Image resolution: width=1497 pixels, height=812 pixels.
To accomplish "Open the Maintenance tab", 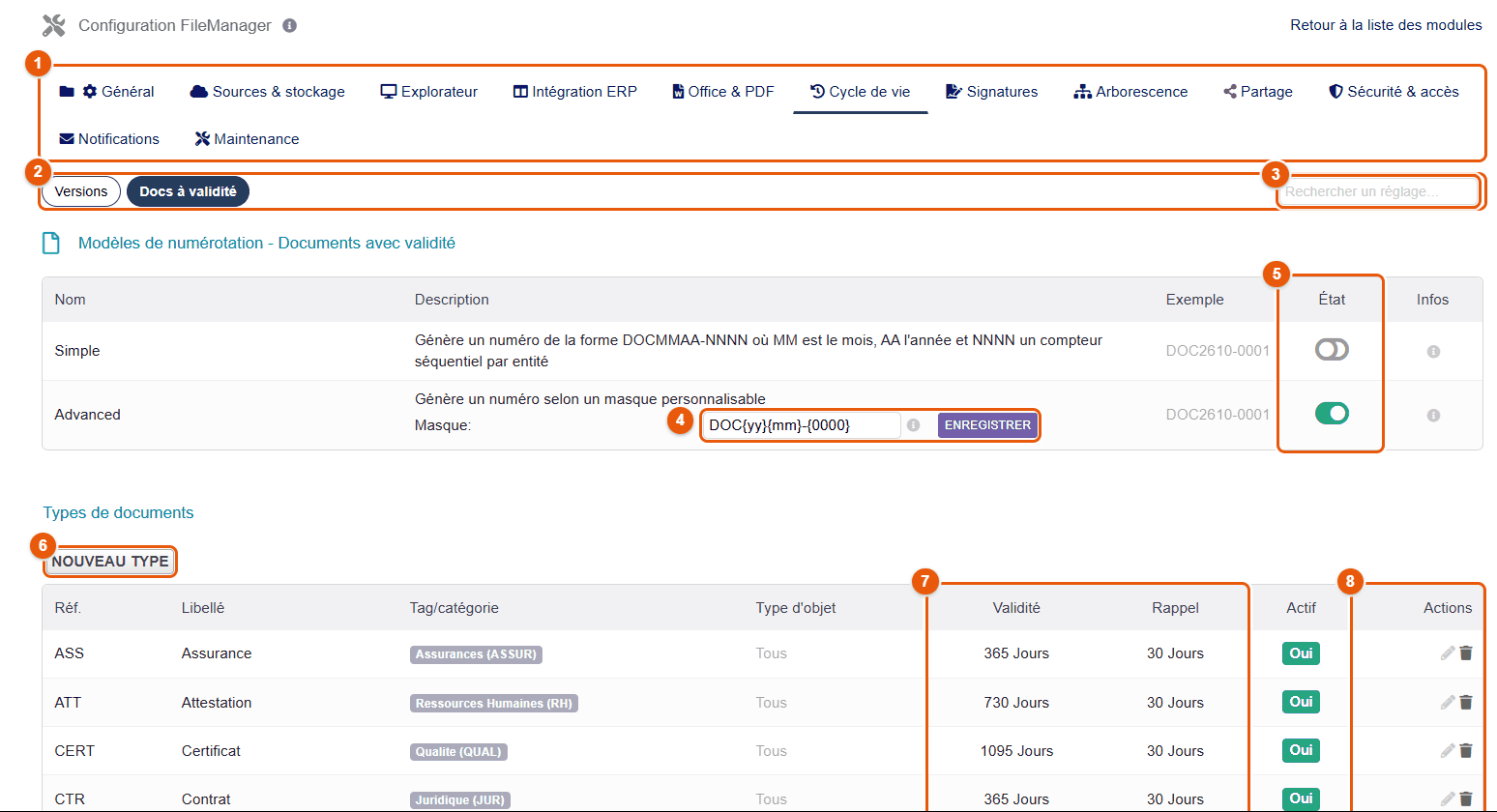I will [x=247, y=139].
